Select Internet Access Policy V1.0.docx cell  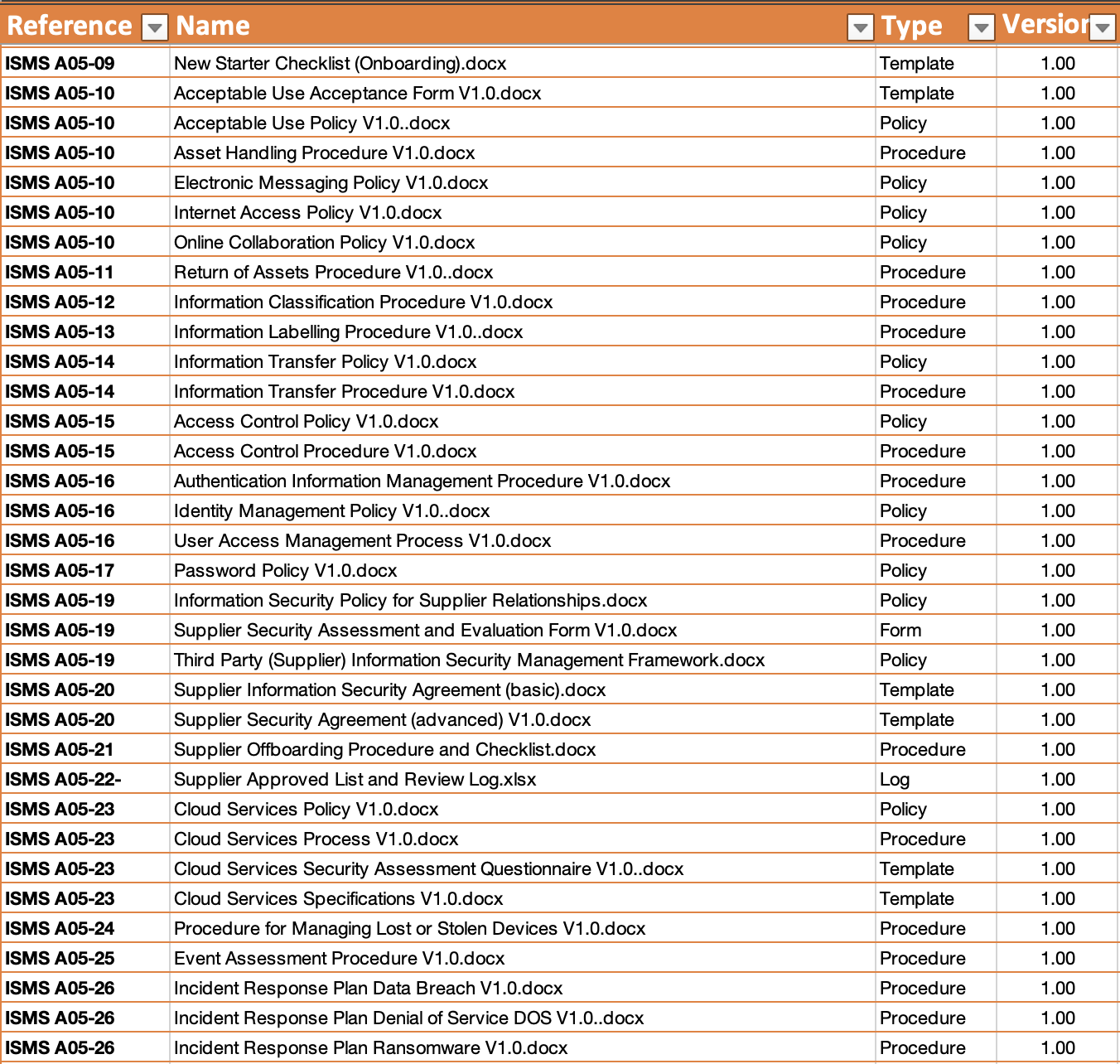point(523,212)
